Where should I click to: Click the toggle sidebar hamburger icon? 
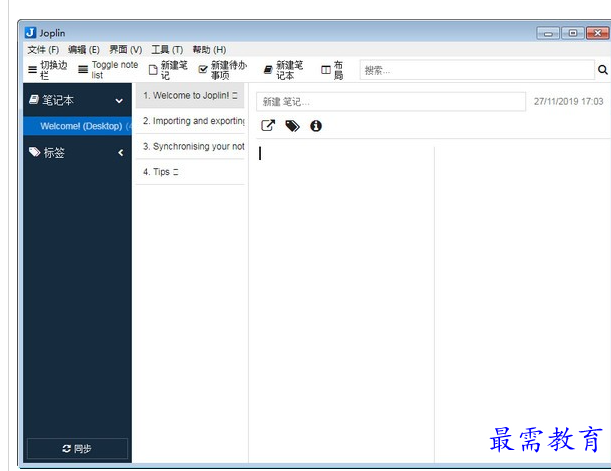pos(33,70)
